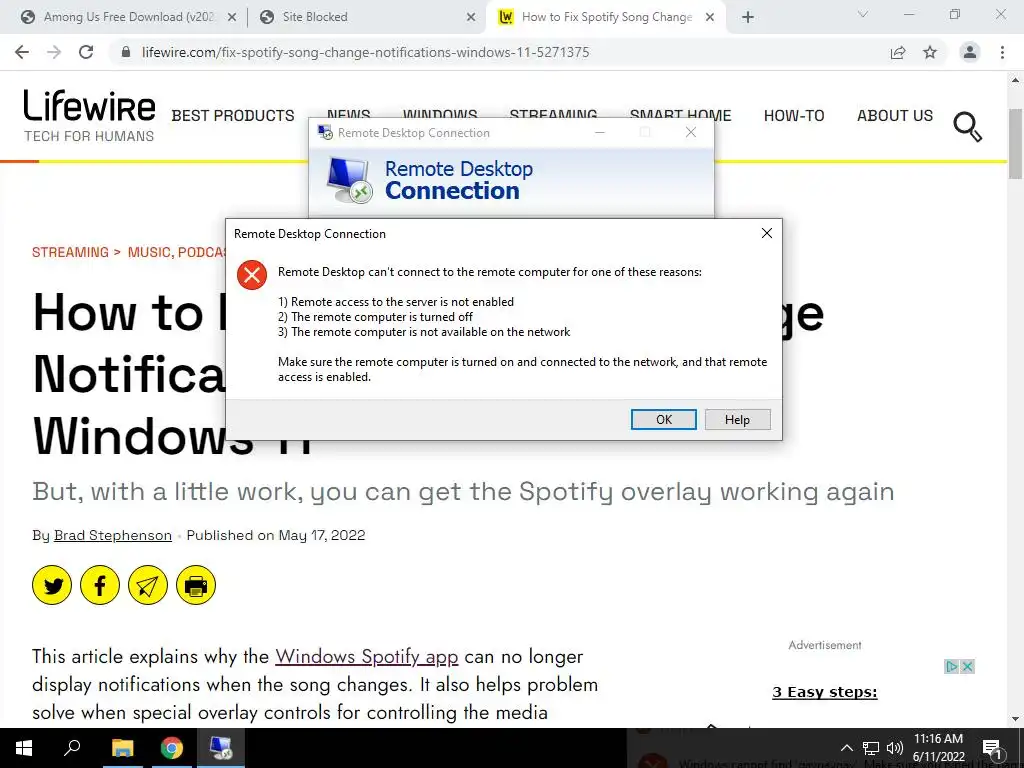Viewport: 1024px width, 768px height.
Task: Bookmark this page with the star icon
Action: point(930,52)
